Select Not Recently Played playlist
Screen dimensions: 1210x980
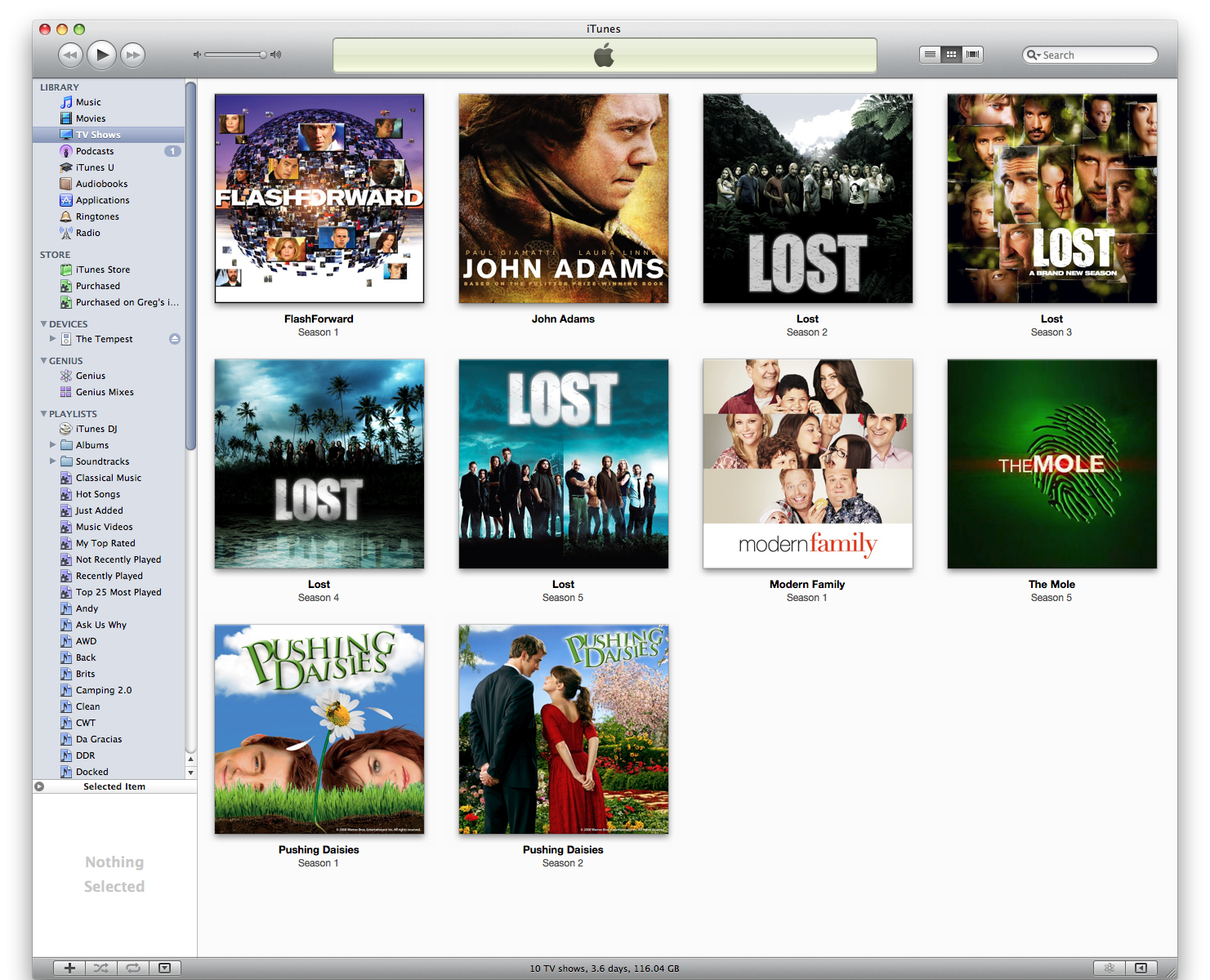[x=109, y=559]
